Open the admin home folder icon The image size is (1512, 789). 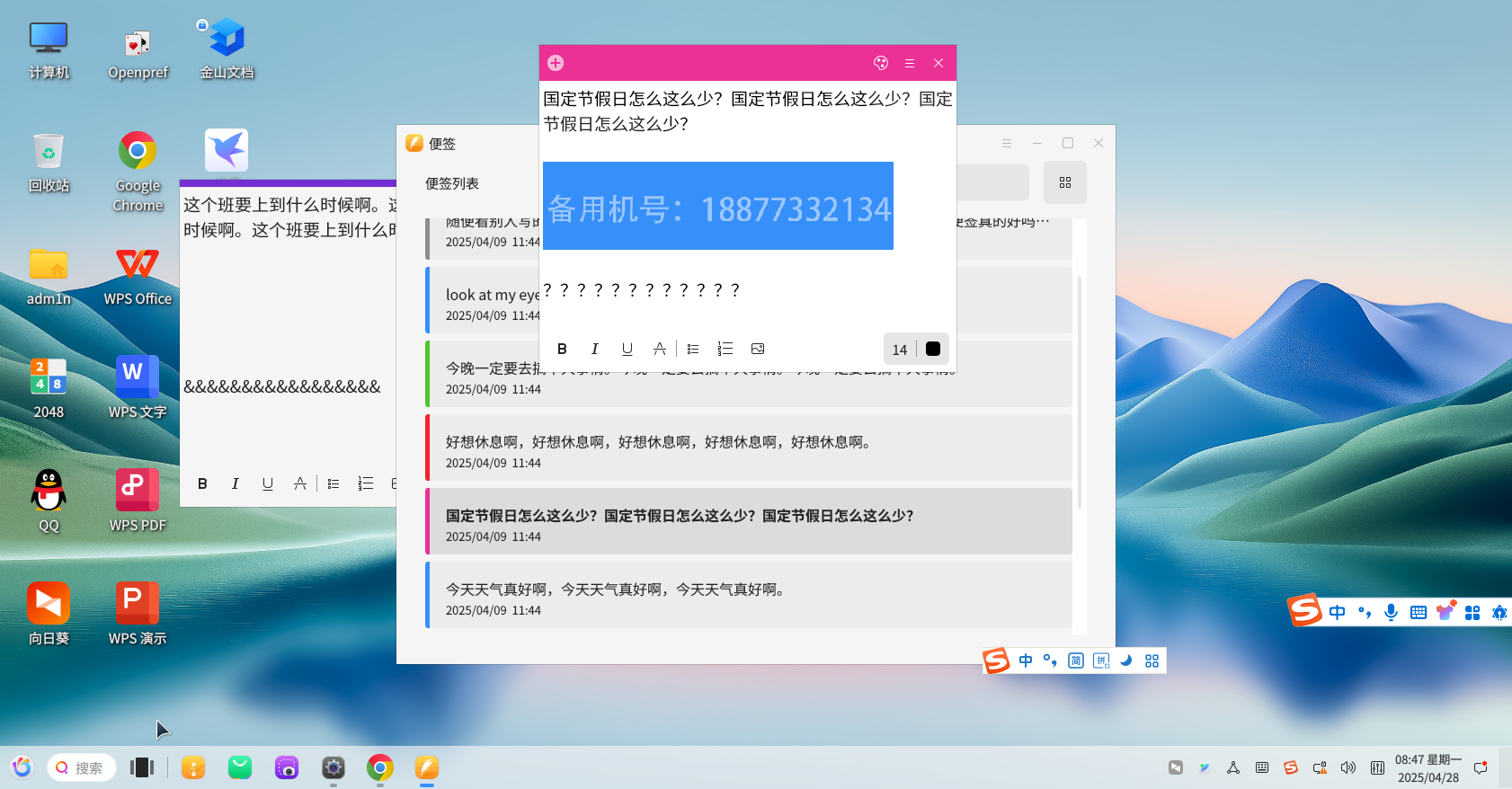pos(49,277)
